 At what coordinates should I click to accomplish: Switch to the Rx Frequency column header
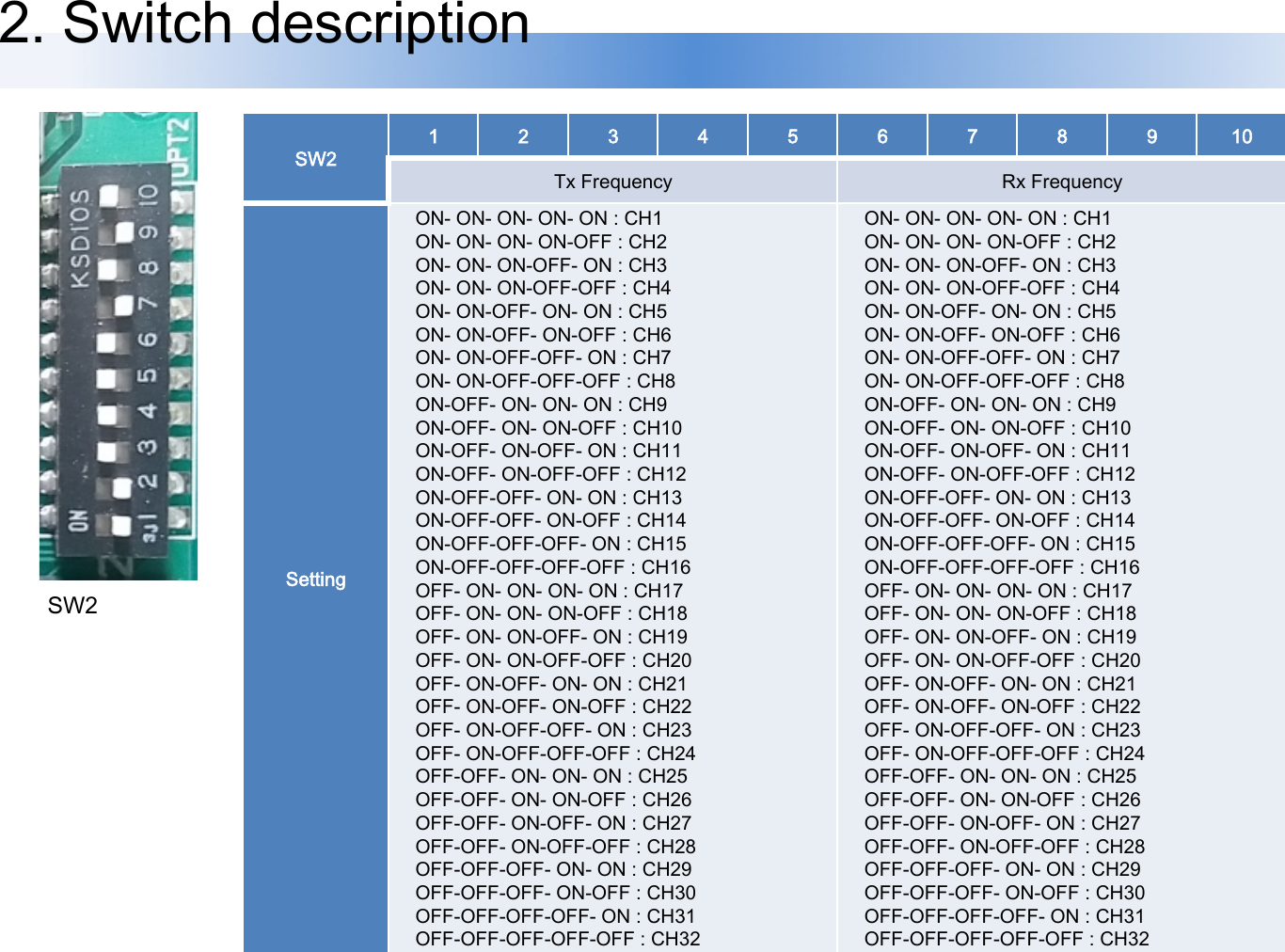coord(1061,181)
